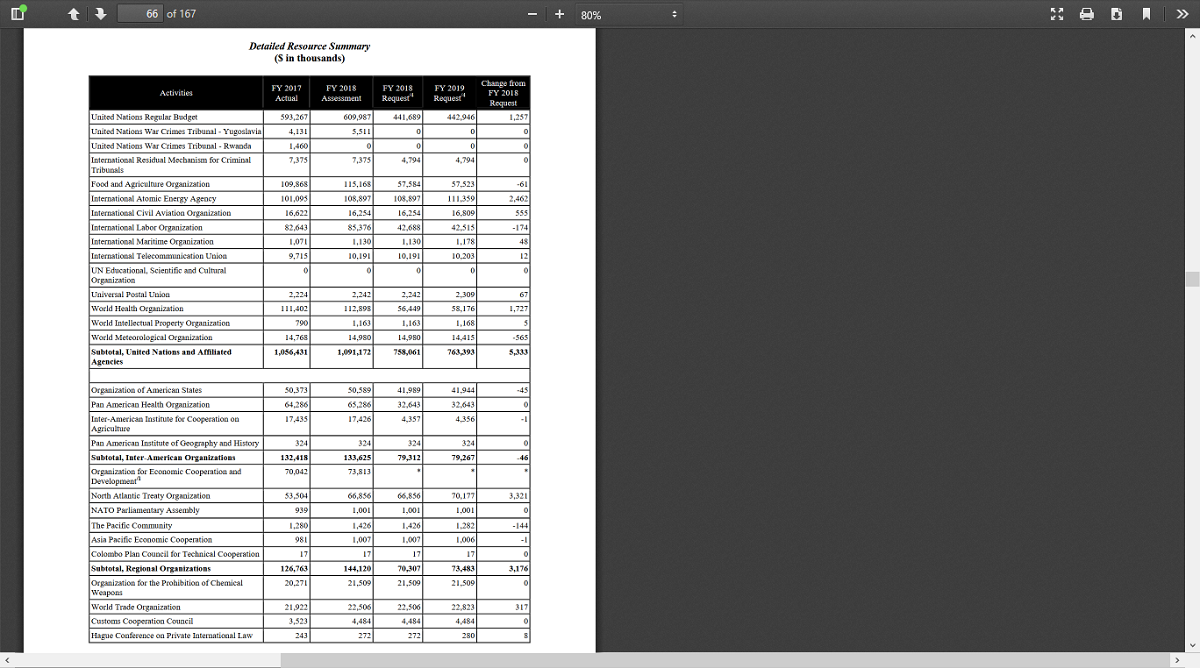
Task: Select the 'North Atlantic Treaty Organization' row label
Action: (150, 496)
